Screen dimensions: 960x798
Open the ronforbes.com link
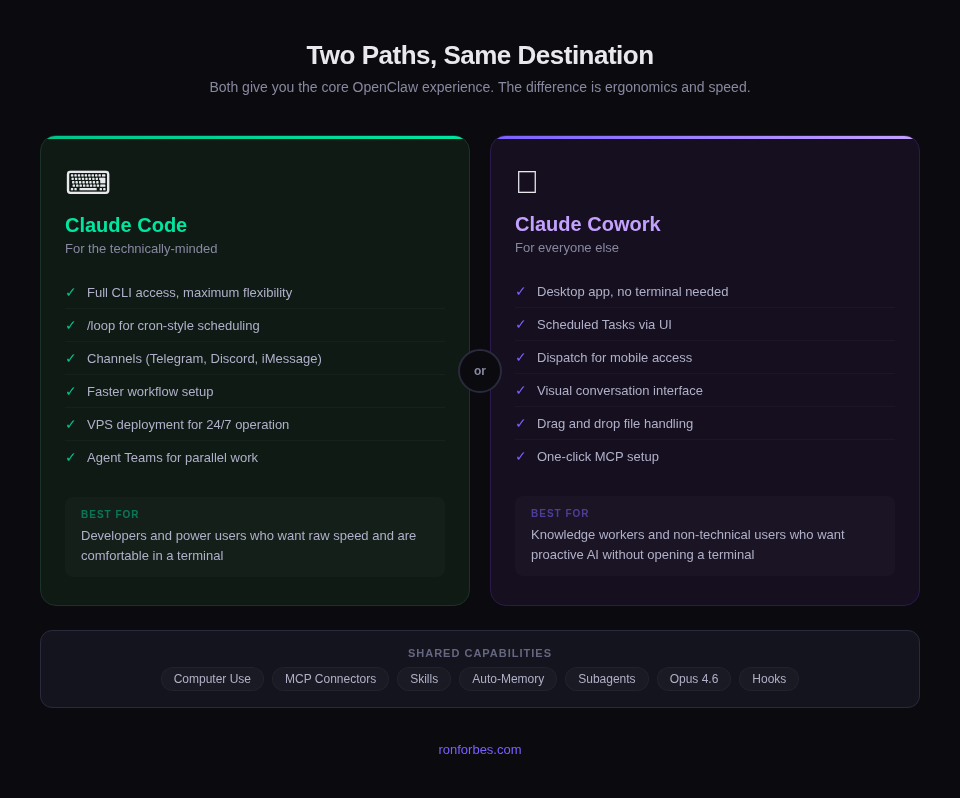click(480, 749)
